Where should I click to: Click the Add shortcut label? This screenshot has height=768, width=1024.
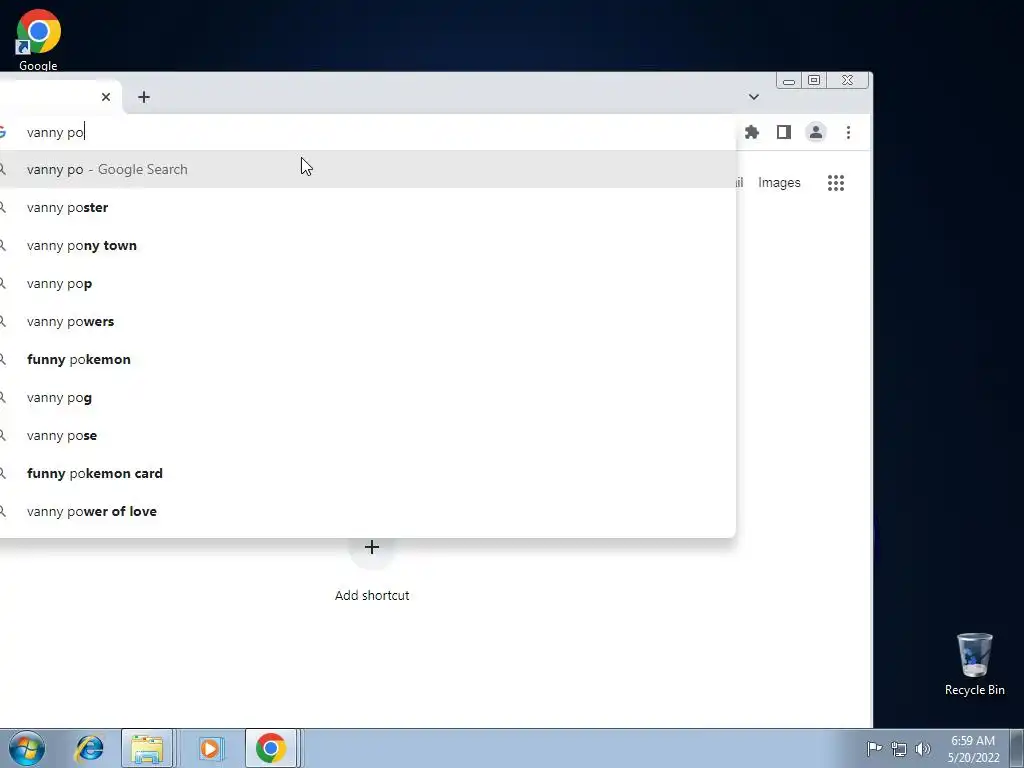click(372, 596)
